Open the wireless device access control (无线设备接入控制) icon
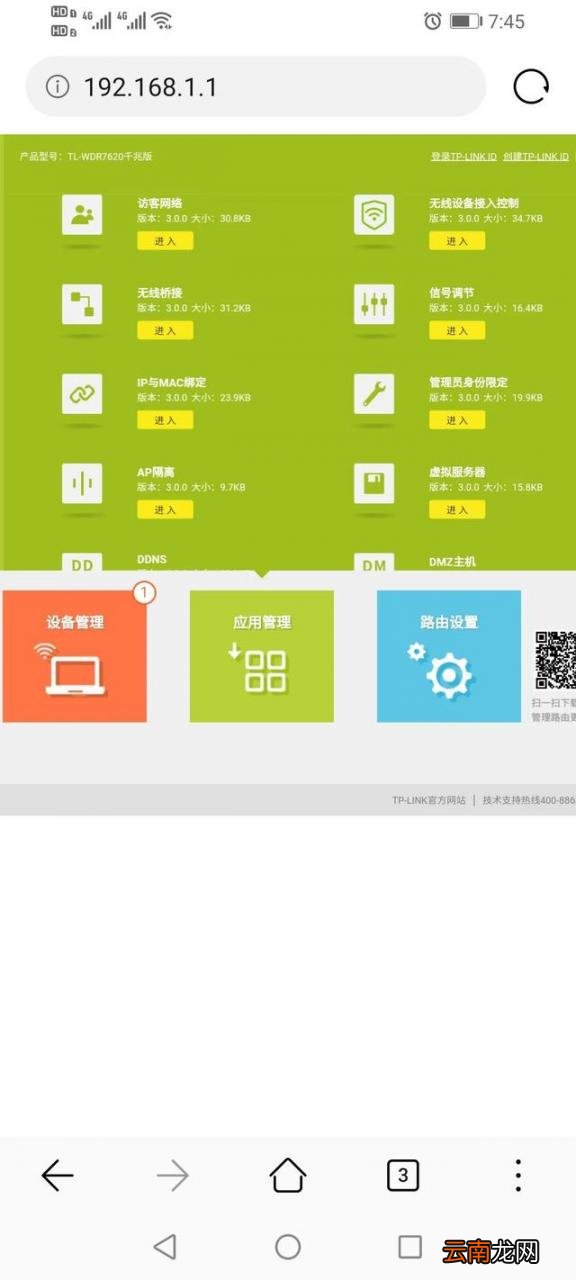Image resolution: width=576 pixels, height=1280 pixels. tap(374, 215)
